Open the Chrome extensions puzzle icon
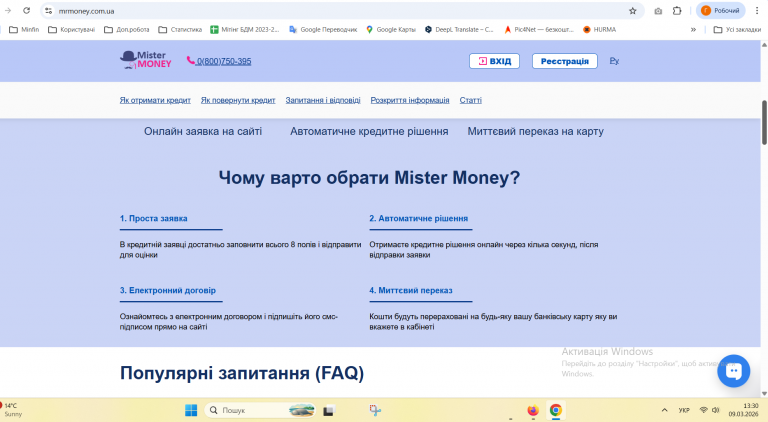Image resolution: width=768 pixels, height=422 pixels. point(677,11)
